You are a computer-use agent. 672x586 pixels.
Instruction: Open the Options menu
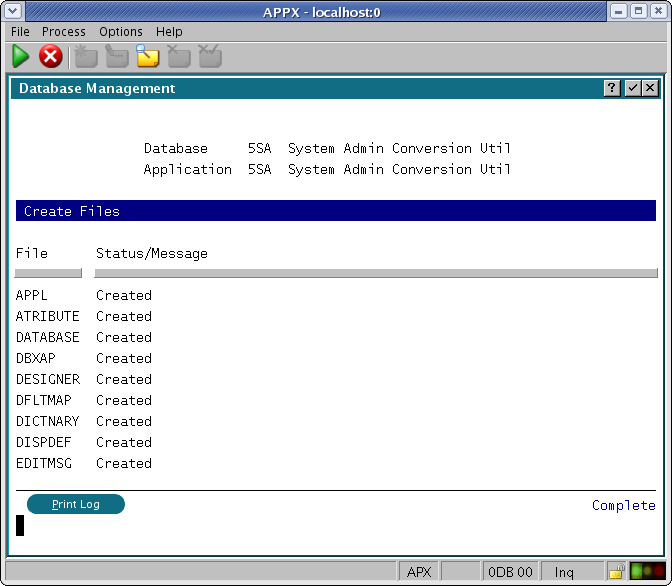point(120,32)
